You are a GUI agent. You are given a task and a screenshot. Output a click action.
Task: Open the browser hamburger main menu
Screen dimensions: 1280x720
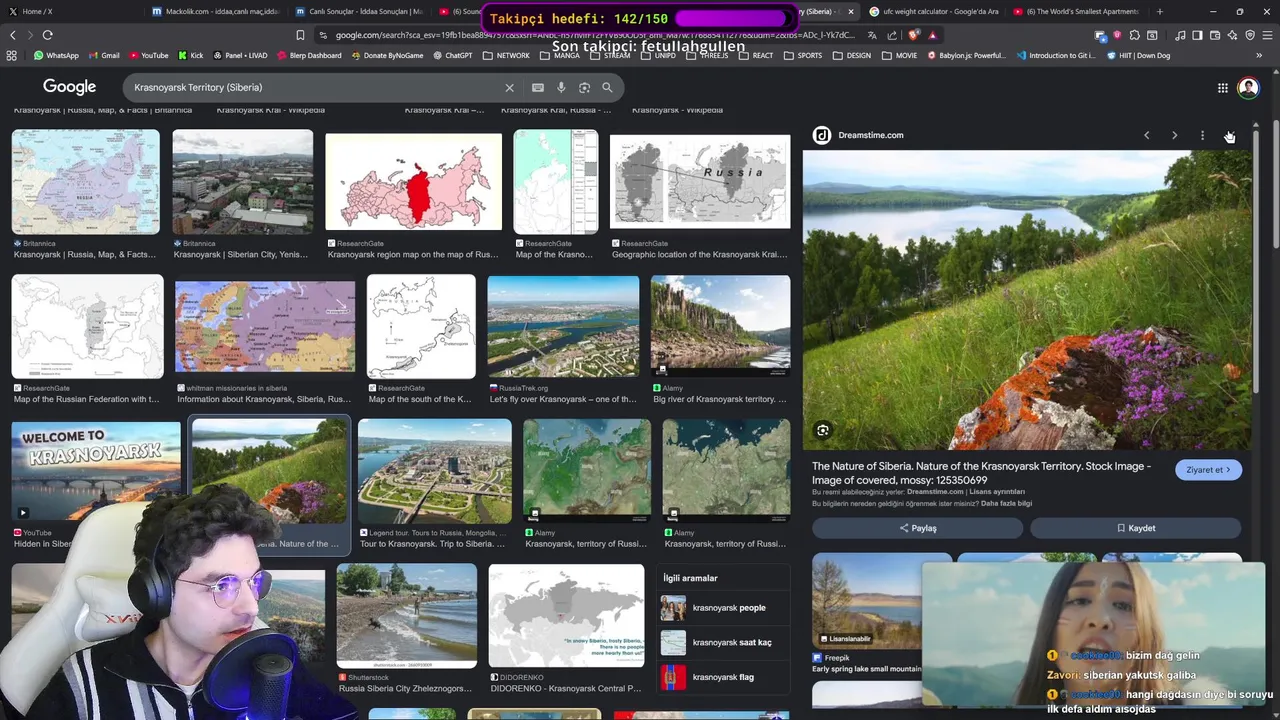tap(1267, 35)
